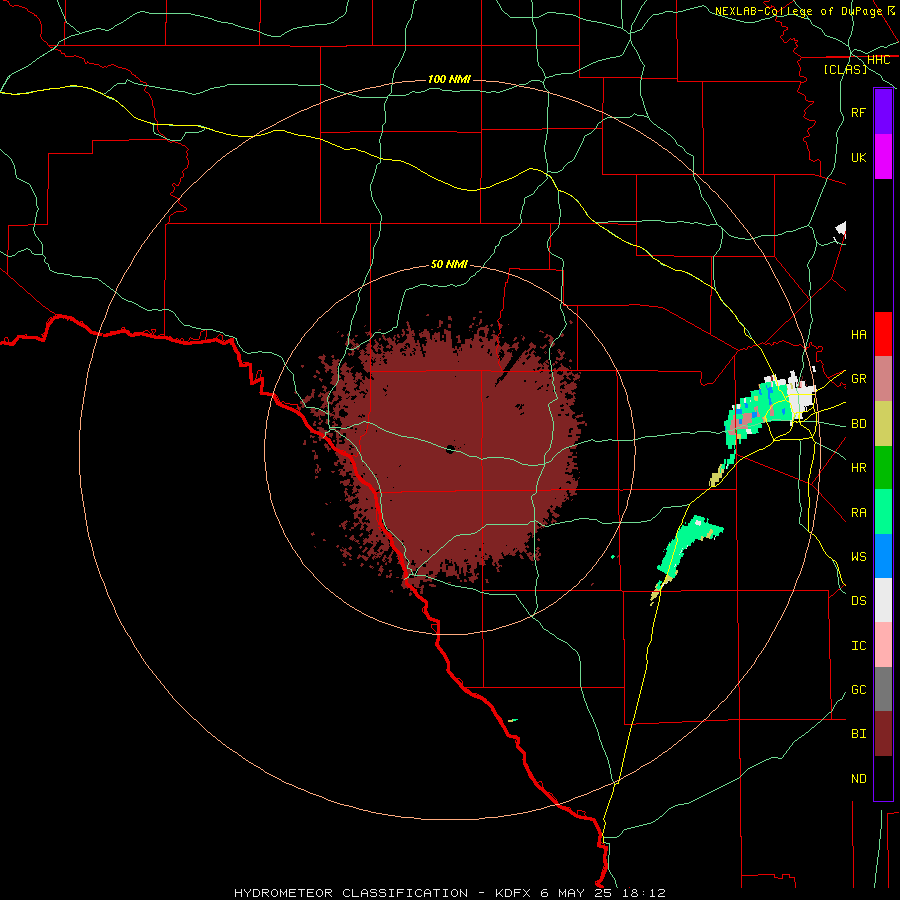Image resolution: width=900 pixels, height=900 pixels.
Task: Click the [CLAS] legend header
Action: (845, 69)
